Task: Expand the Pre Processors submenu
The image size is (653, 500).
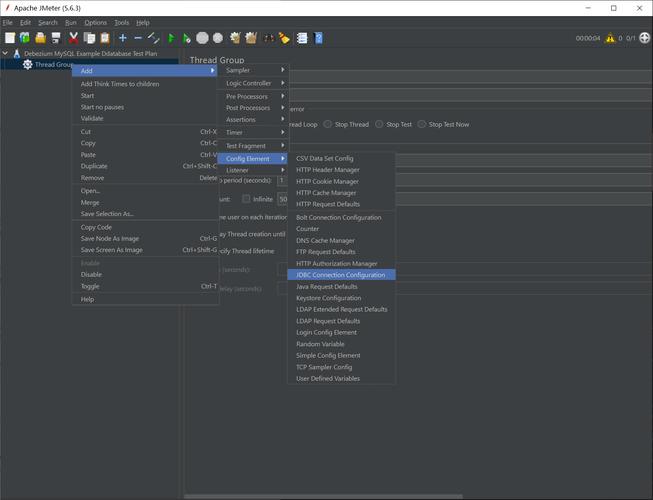Action: [253, 96]
